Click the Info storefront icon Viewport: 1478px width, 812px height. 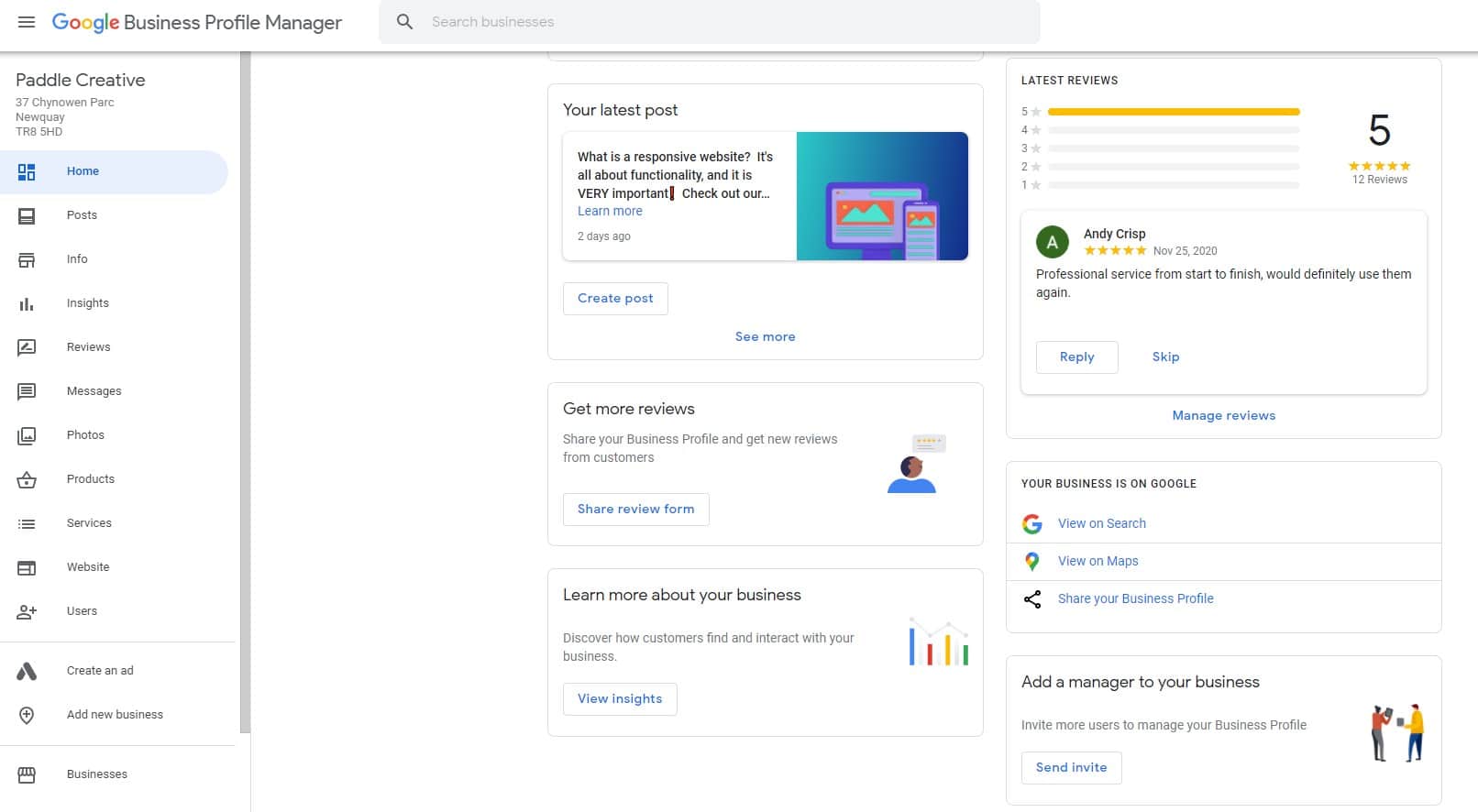pos(27,259)
